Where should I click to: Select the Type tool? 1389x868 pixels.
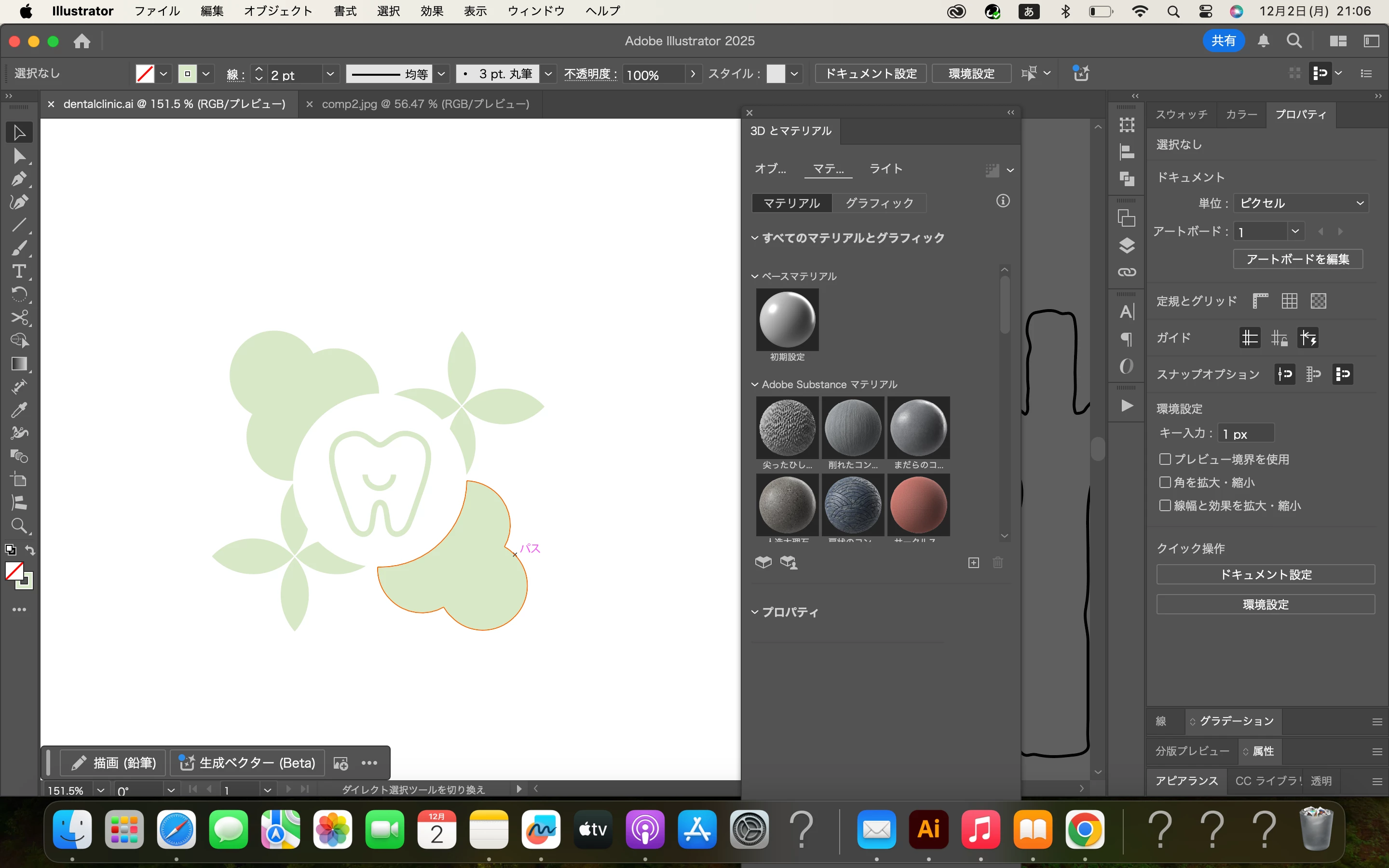tap(18, 271)
